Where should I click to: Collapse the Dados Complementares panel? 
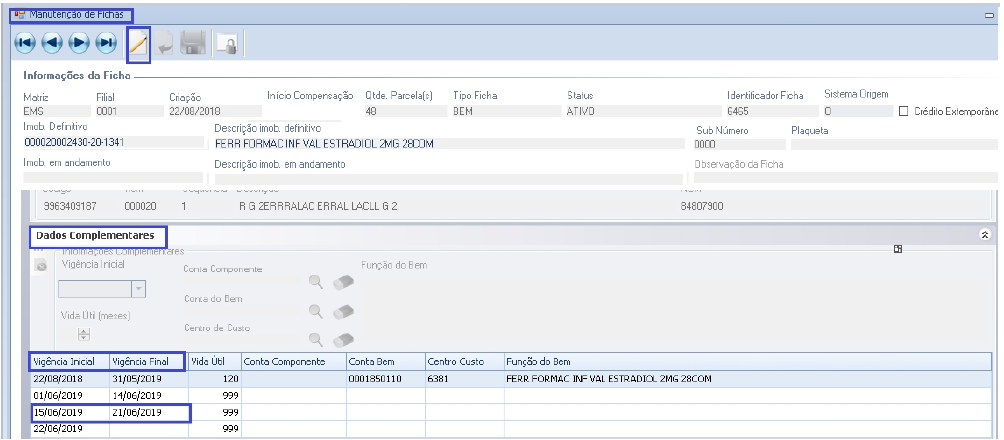(x=984, y=234)
